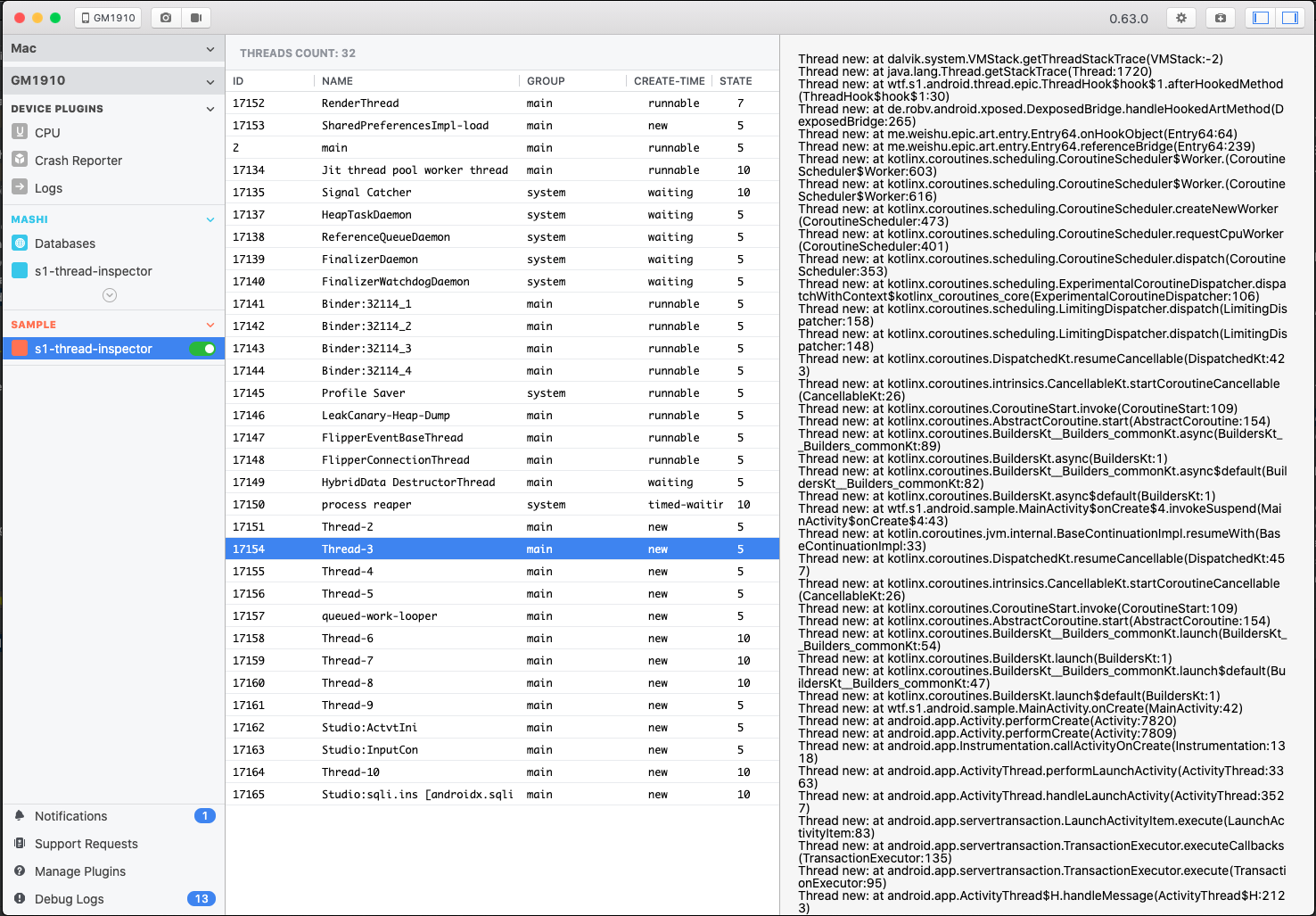Toggle the s1-thread-inspector green switch
Image resolution: width=1316 pixels, height=916 pixels.
203,349
